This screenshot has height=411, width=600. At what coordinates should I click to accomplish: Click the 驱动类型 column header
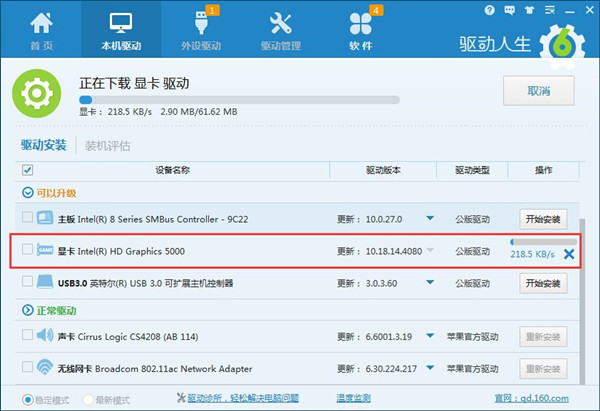(x=472, y=170)
